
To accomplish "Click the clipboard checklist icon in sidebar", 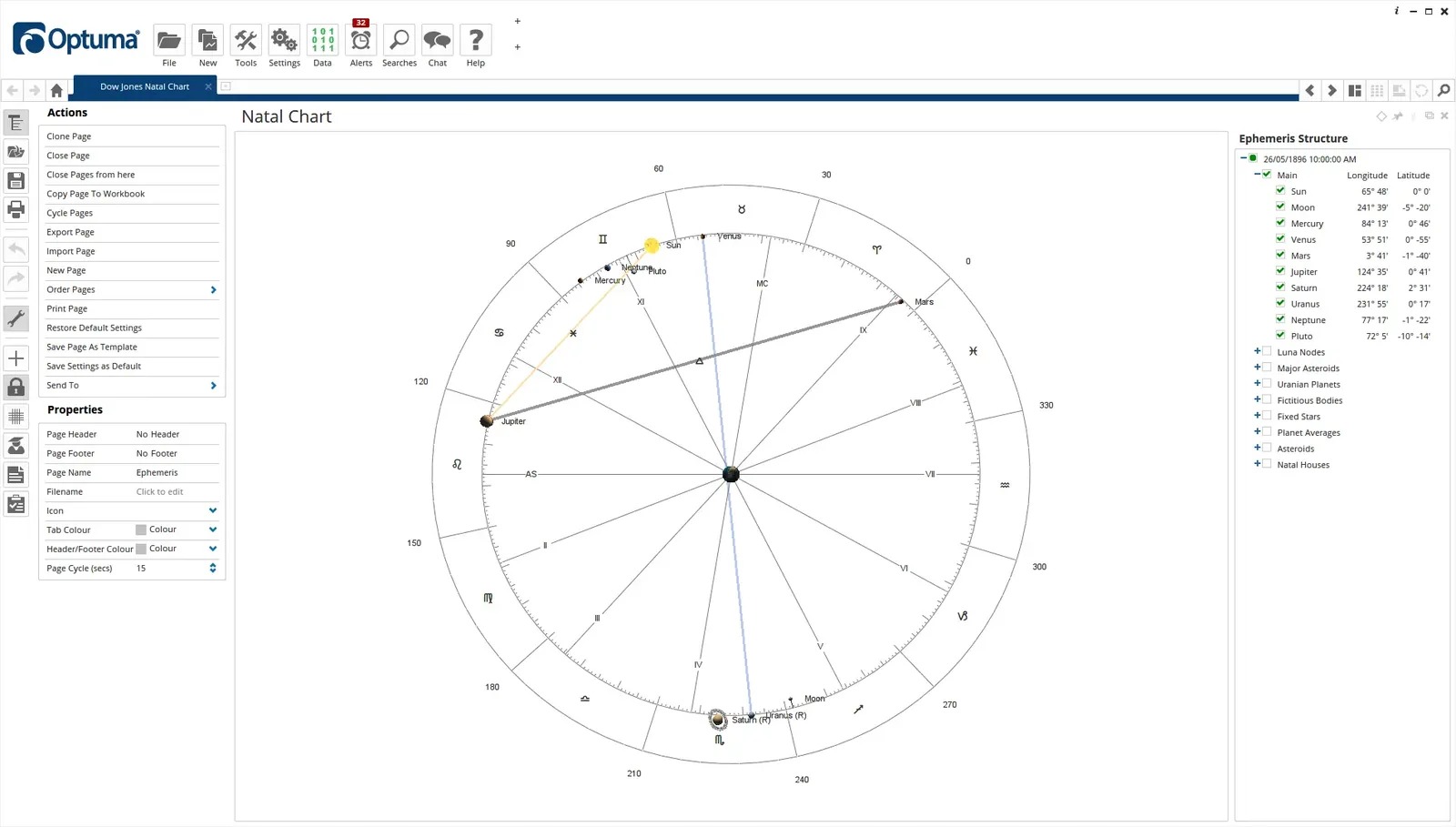I will coord(16,504).
